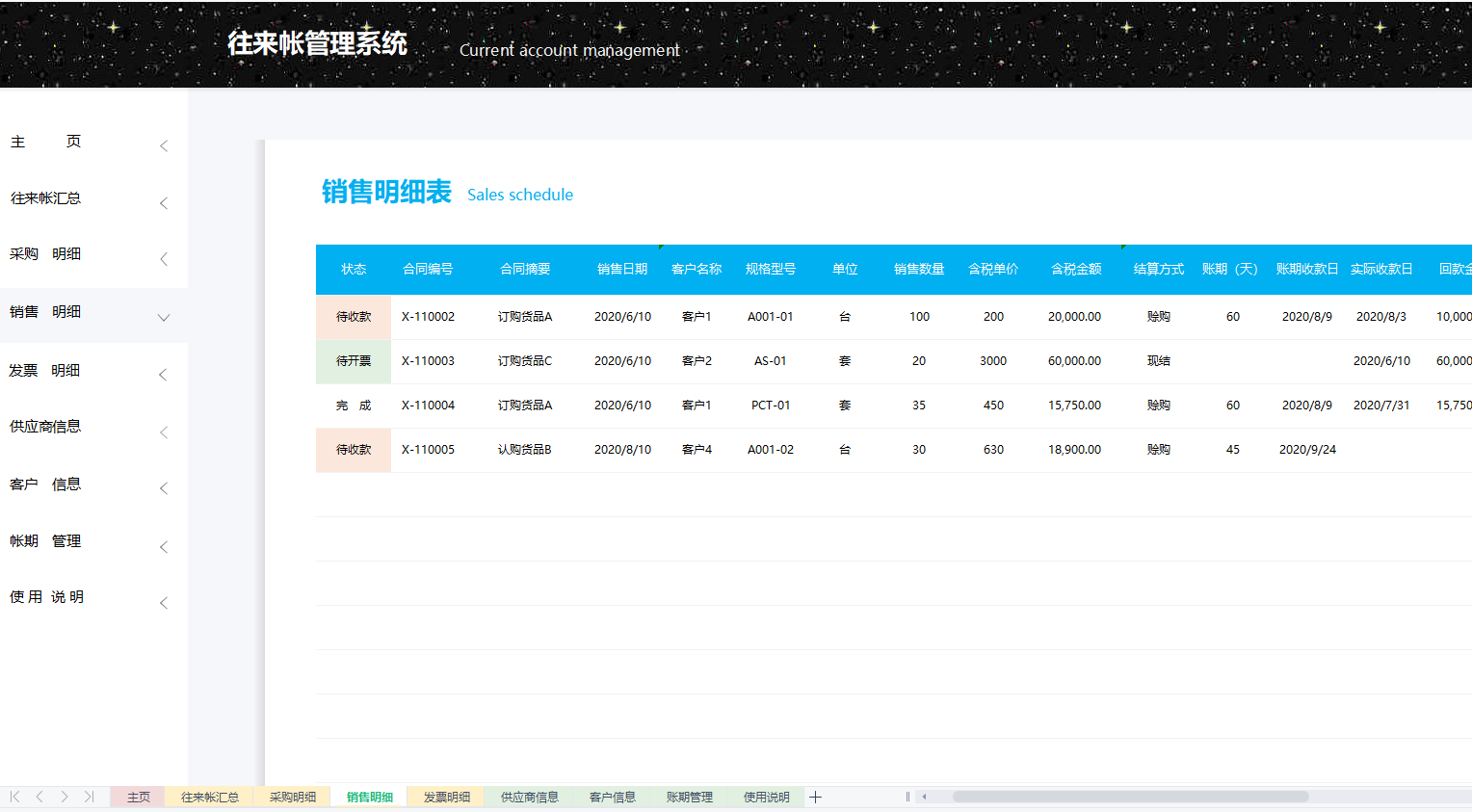Image resolution: width=1472 pixels, height=812 pixels.
Task: Click the first-sheet navigation arrow
Action: pos(13,797)
